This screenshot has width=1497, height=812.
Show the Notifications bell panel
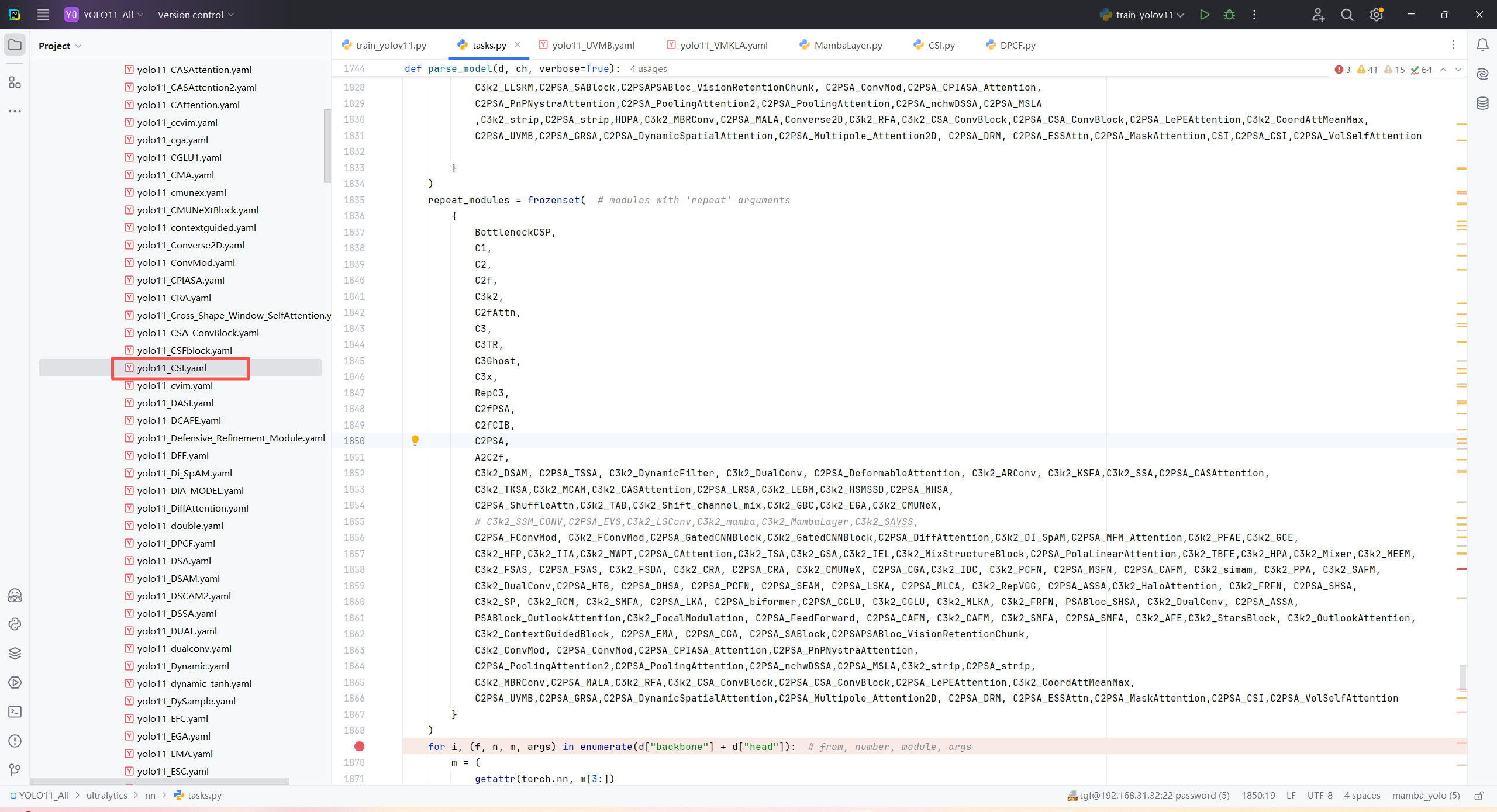[1482, 45]
